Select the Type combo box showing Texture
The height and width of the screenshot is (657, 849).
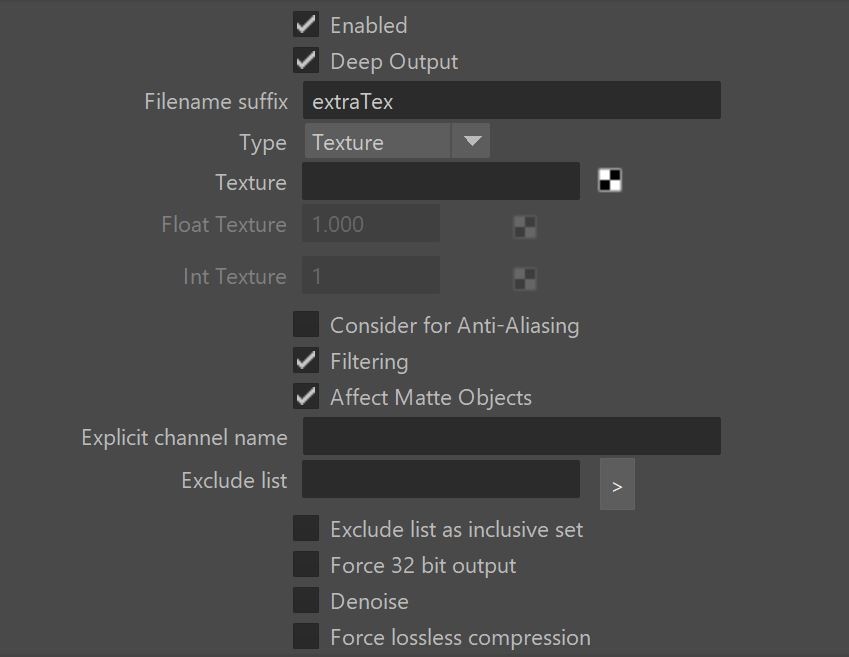tap(397, 141)
